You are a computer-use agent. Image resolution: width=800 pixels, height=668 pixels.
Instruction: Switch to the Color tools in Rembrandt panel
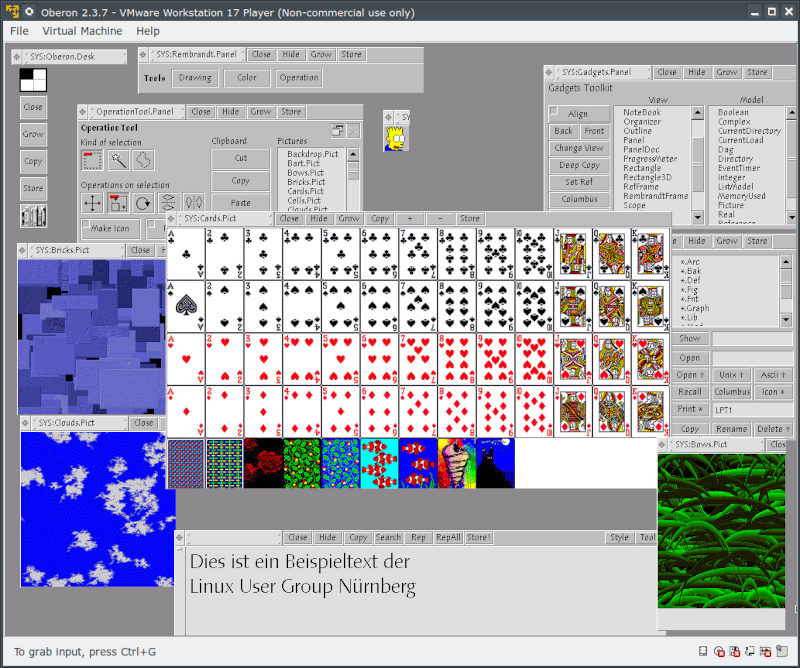click(247, 78)
